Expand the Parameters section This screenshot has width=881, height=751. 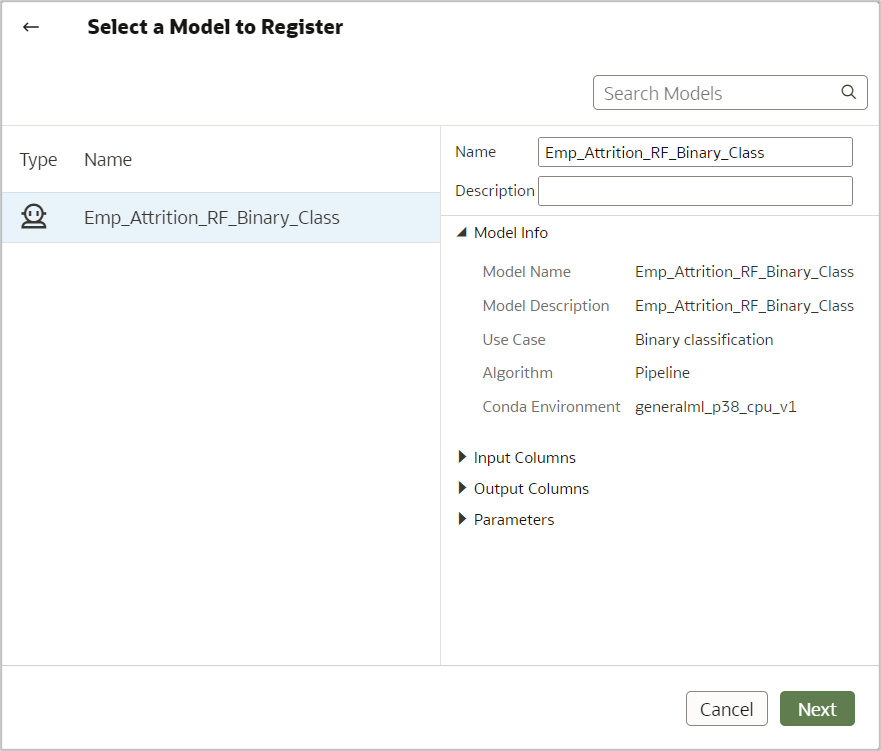462,519
